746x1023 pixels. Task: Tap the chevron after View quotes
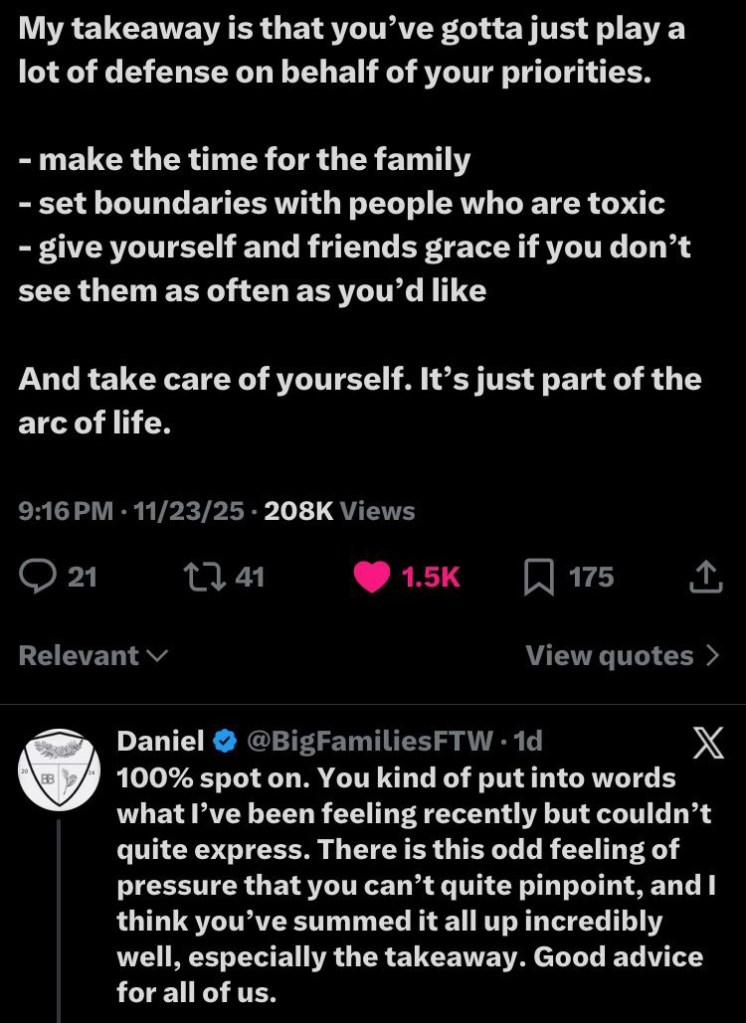pos(712,656)
